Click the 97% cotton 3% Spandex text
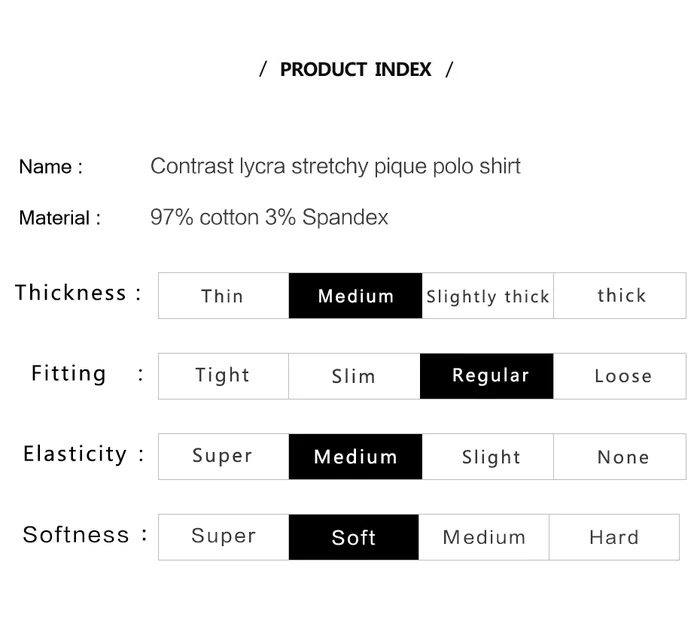700x644 pixels. pyautogui.click(x=269, y=217)
